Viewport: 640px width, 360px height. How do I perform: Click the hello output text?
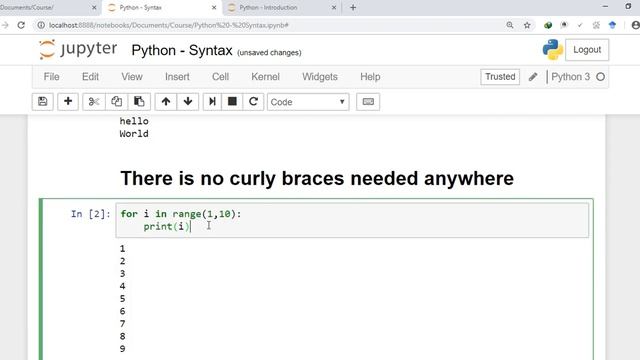[x=134, y=121]
